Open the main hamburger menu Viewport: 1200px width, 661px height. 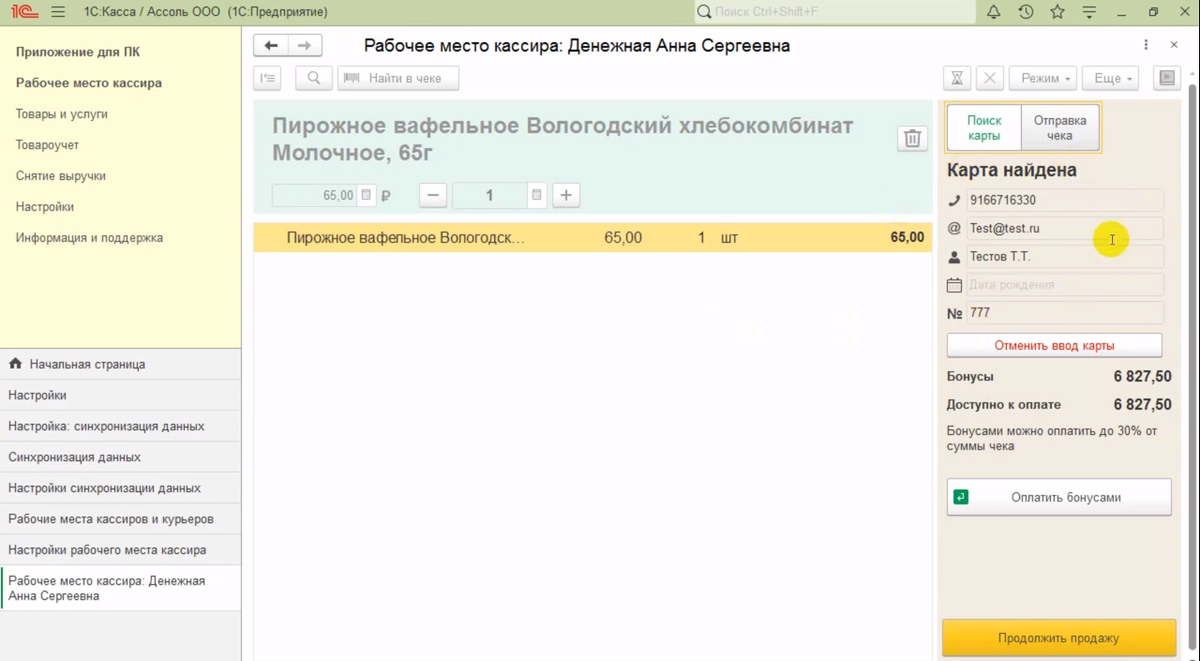(x=57, y=12)
